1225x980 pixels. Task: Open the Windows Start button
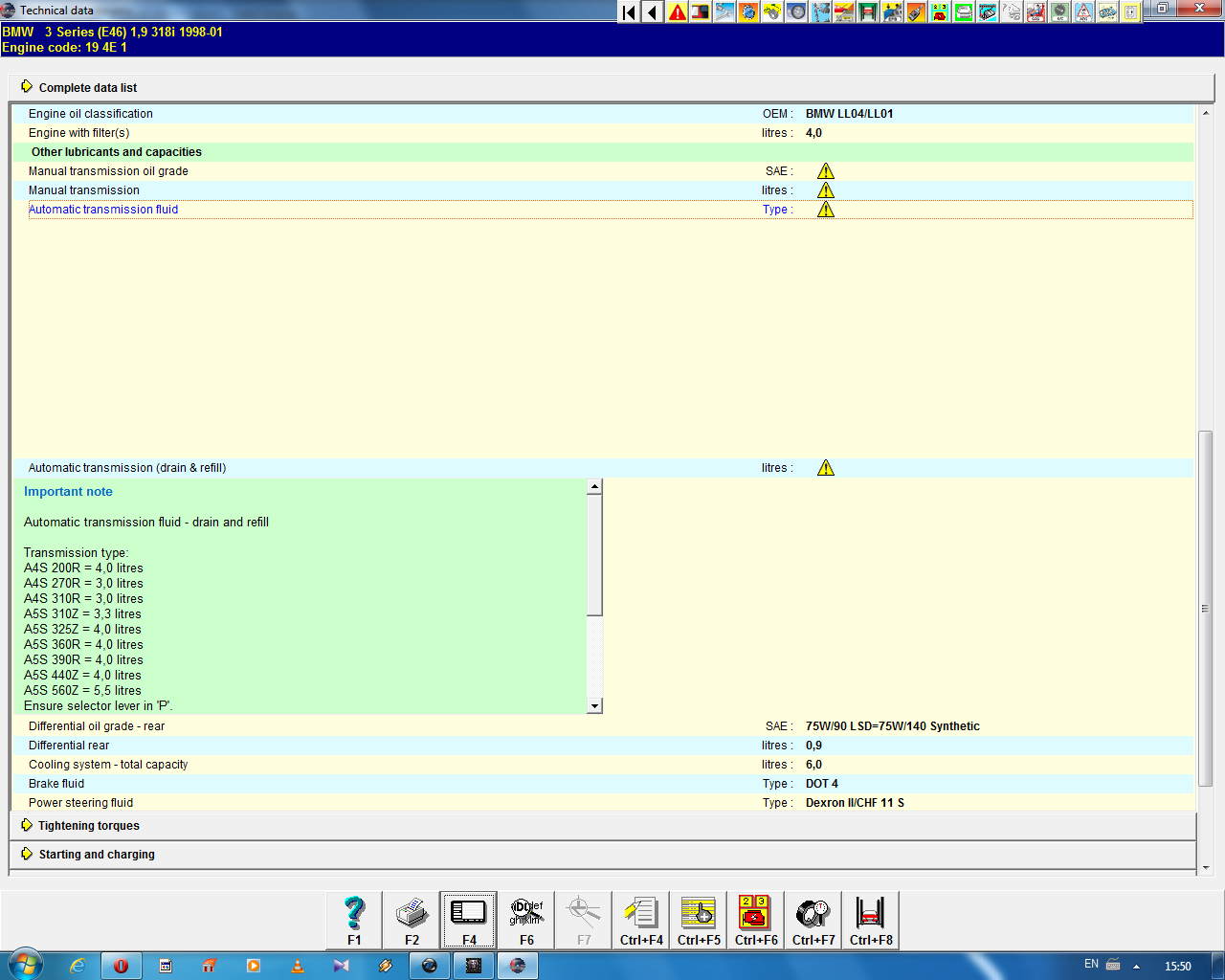tap(25, 965)
